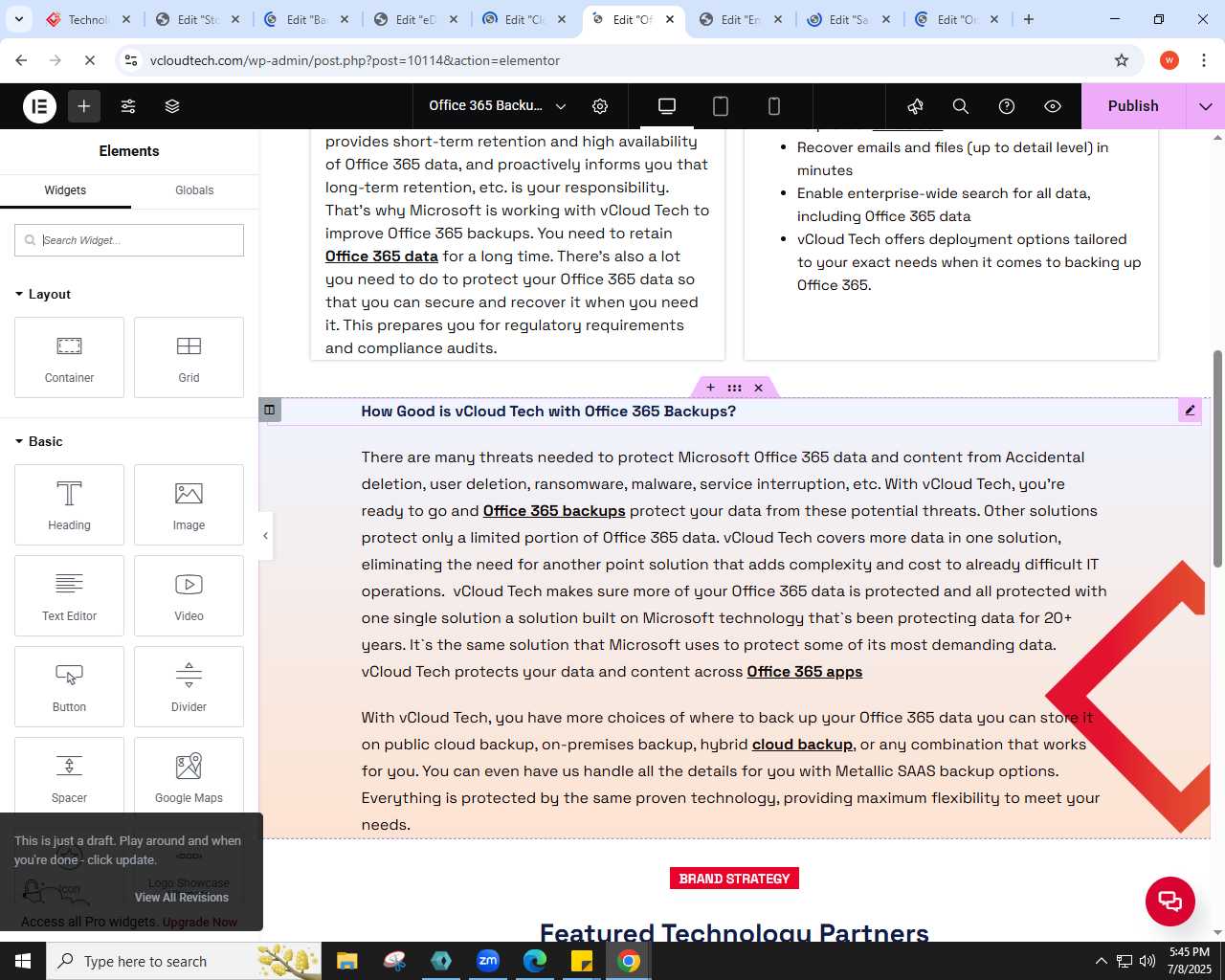The width and height of the screenshot is (1225, 980).
Task: Select the Heading widget
Action: 69,504
